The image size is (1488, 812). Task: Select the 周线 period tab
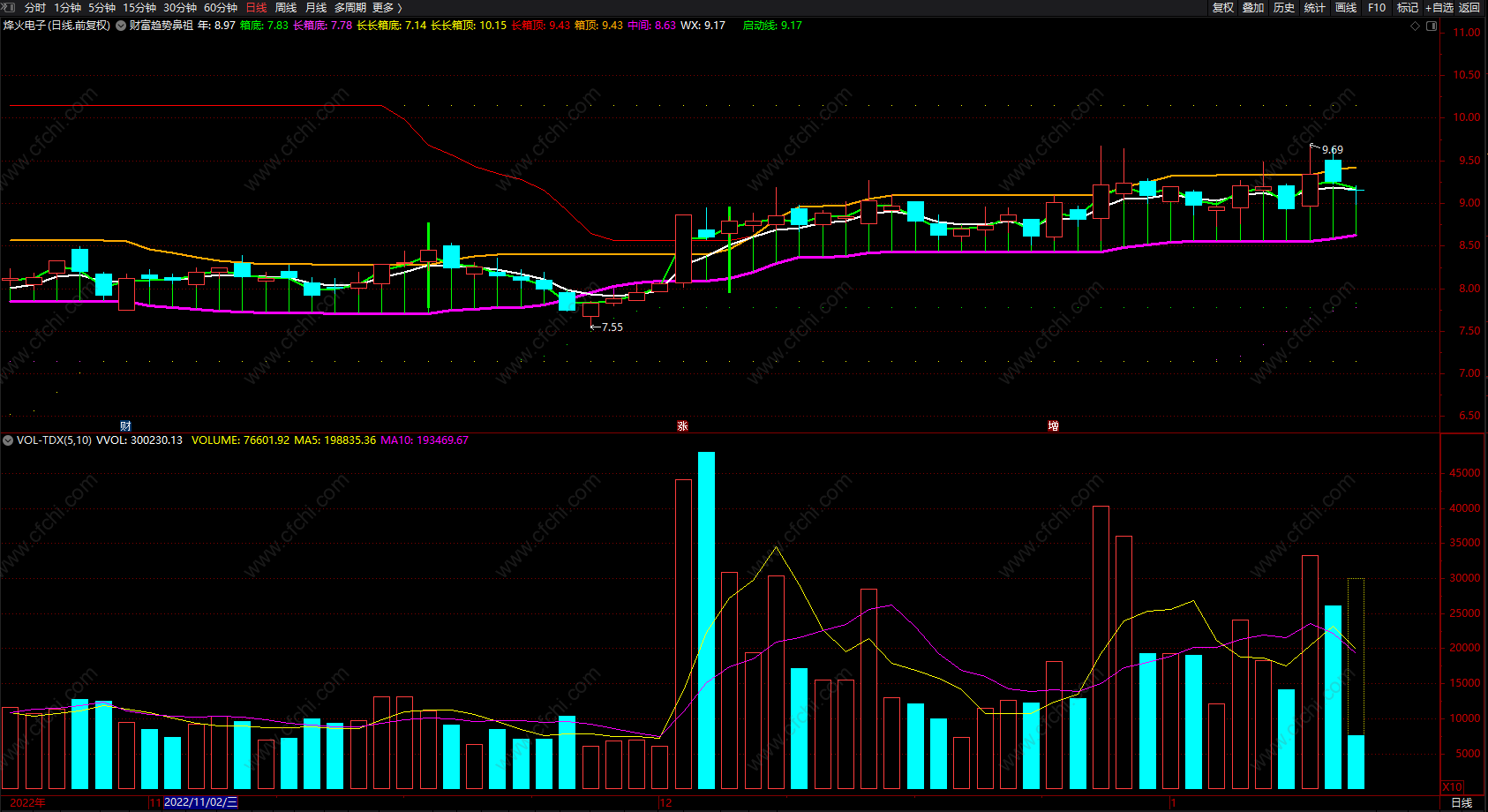coord(286,7)
